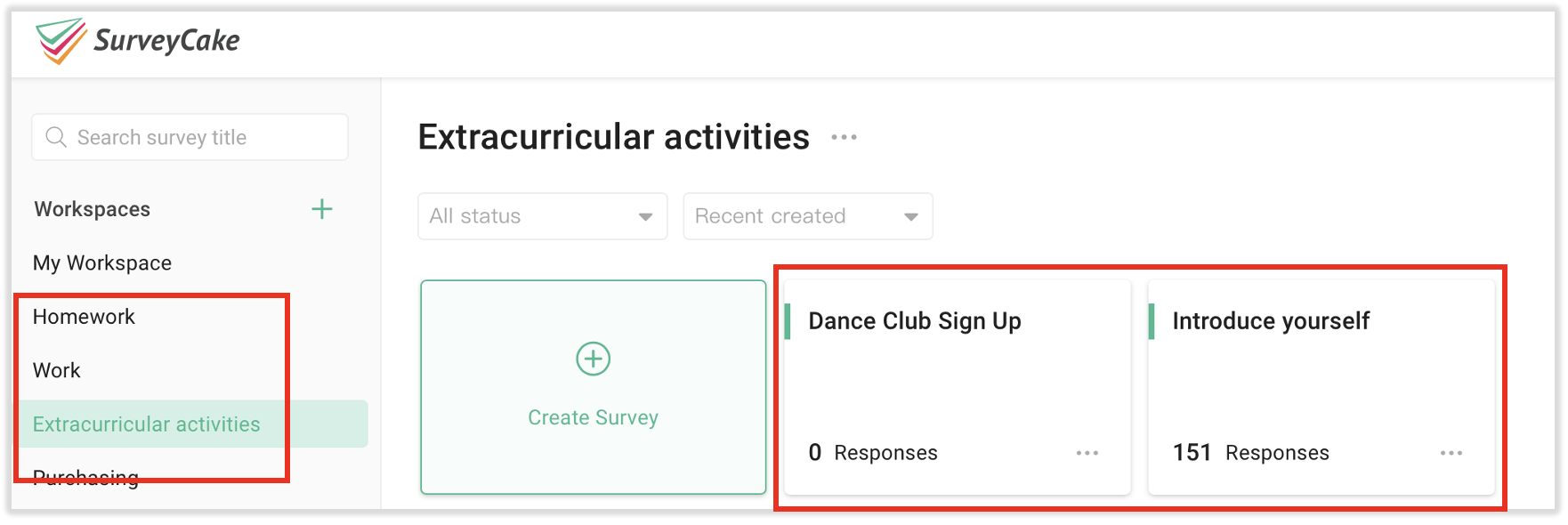Select the Homework workspace

pos(84,316)
